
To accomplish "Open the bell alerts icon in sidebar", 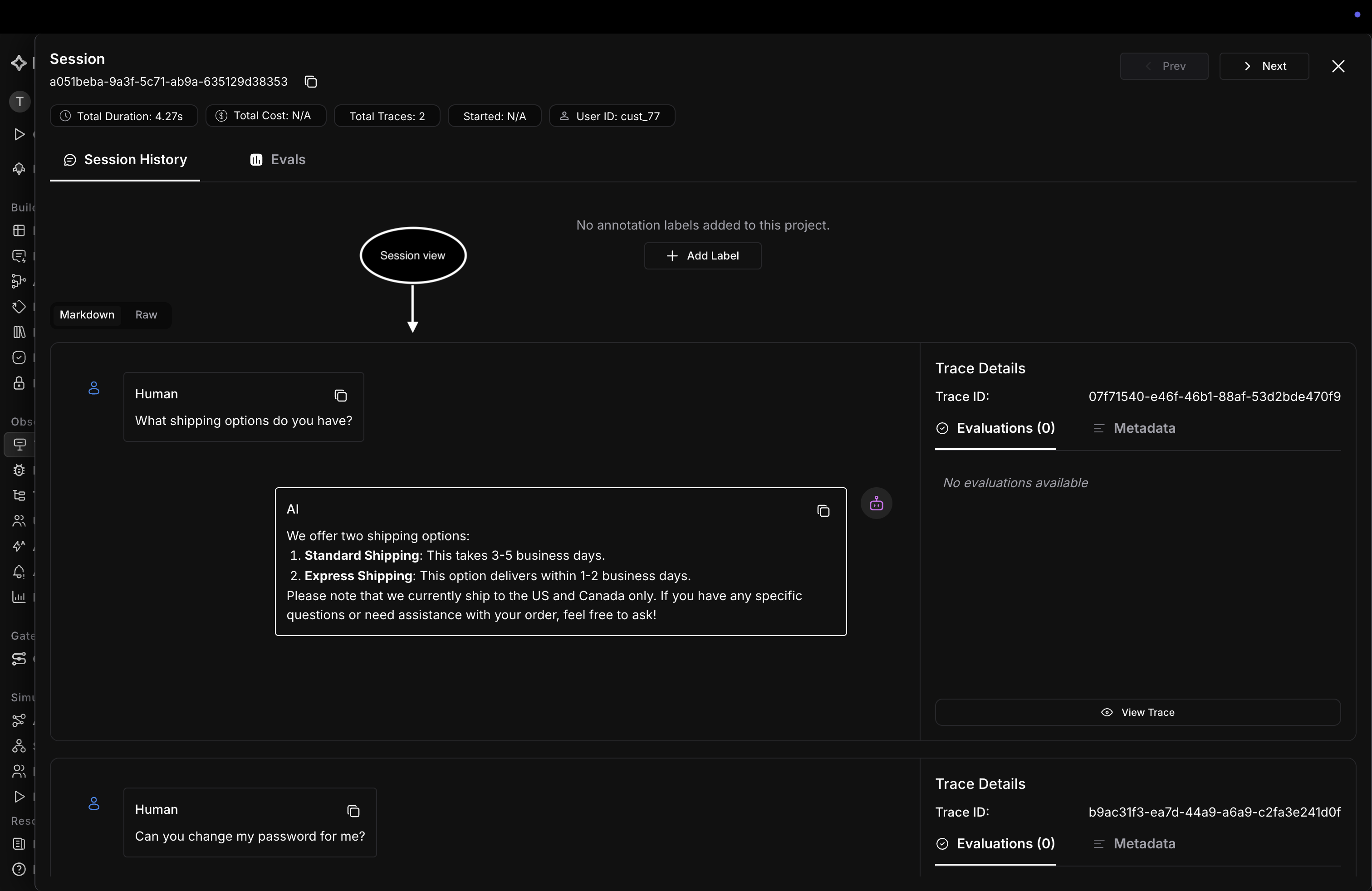I will tap(19, 572).
